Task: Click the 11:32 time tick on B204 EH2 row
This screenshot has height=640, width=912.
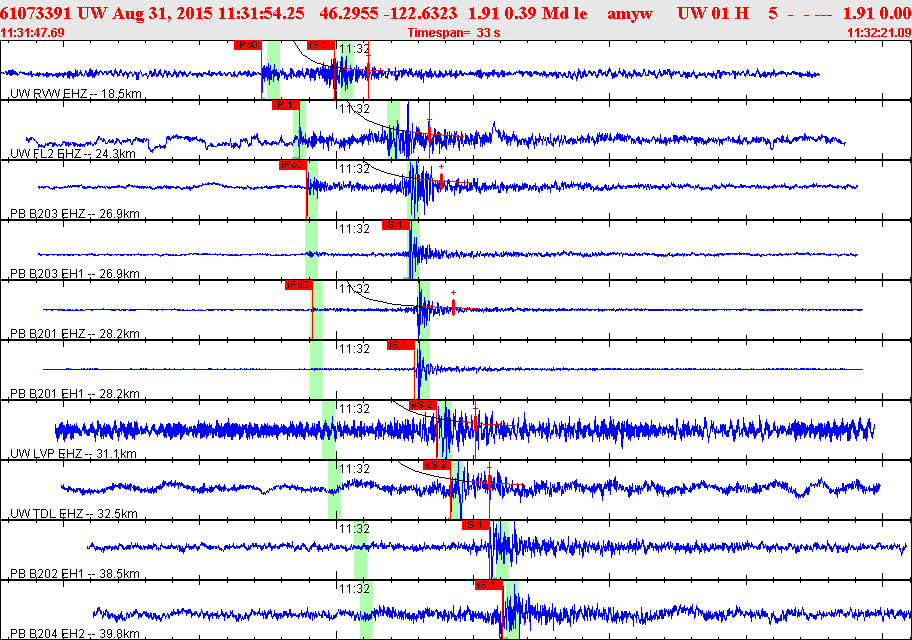Action: pos(354,588)
